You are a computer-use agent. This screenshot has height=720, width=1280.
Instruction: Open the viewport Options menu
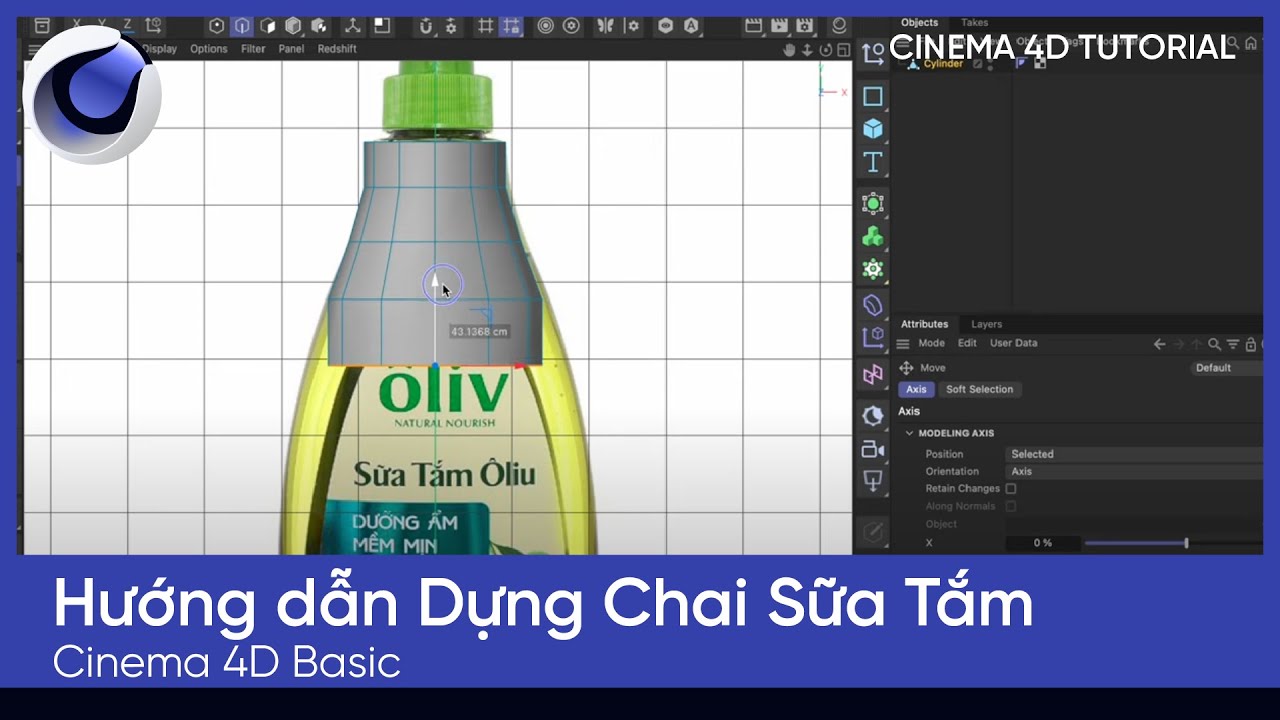point(209,48)
